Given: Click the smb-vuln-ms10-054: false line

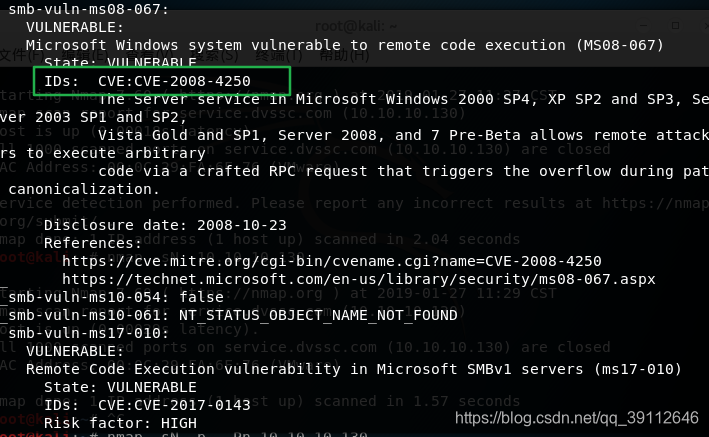Looking at the screenshot, I should [x=116, y=297].
